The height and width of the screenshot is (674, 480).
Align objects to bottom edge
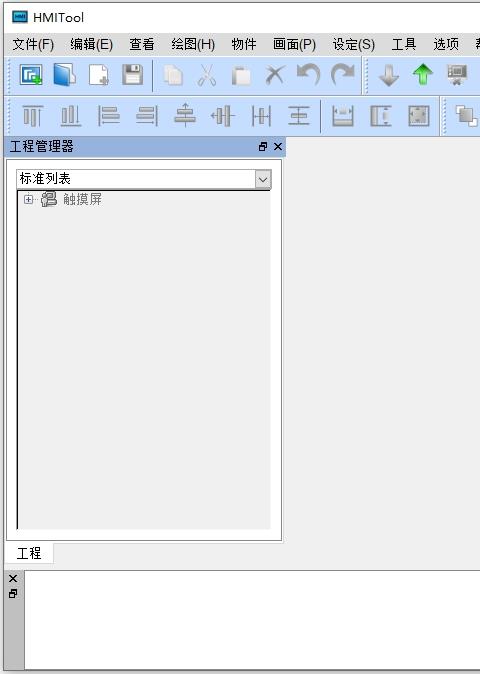tap(71, 116)
